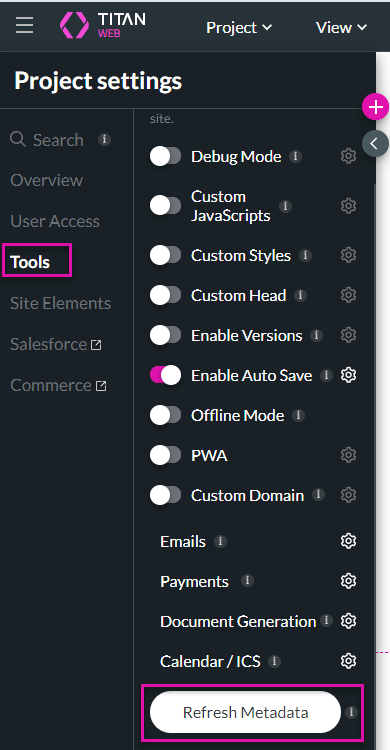The width and height of the screenshot is (390, 750).
Task: Collapse the settings panel with arrow button
Action: (x=375, y=143)
